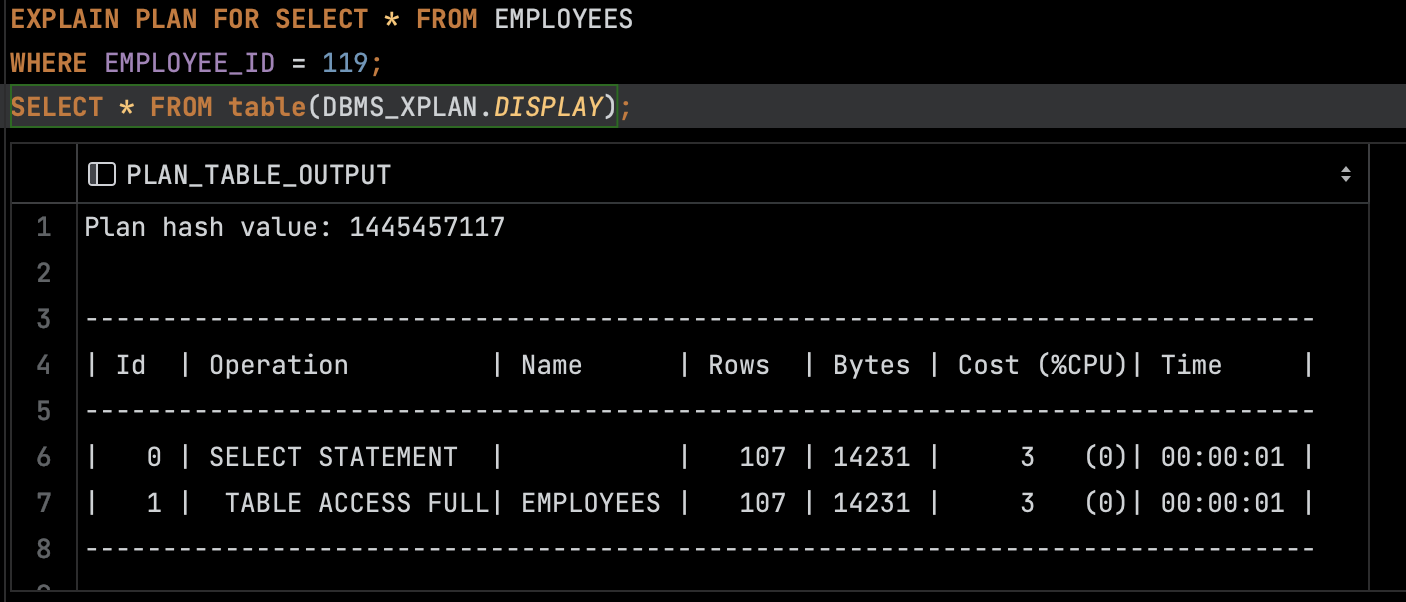Toggle sort arrows on PLAN_TABLE_OUTPUT column
Image resolution: width=1406 pixels, height=602 pixels.
[x=1346, y=175]
